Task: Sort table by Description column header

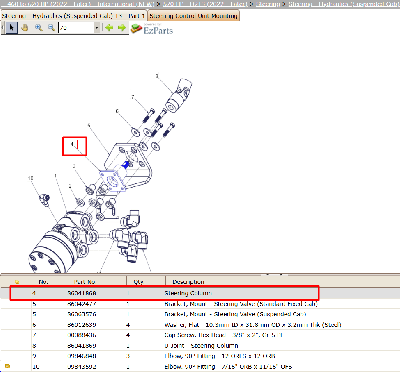Action: click(x=188, y=282)
